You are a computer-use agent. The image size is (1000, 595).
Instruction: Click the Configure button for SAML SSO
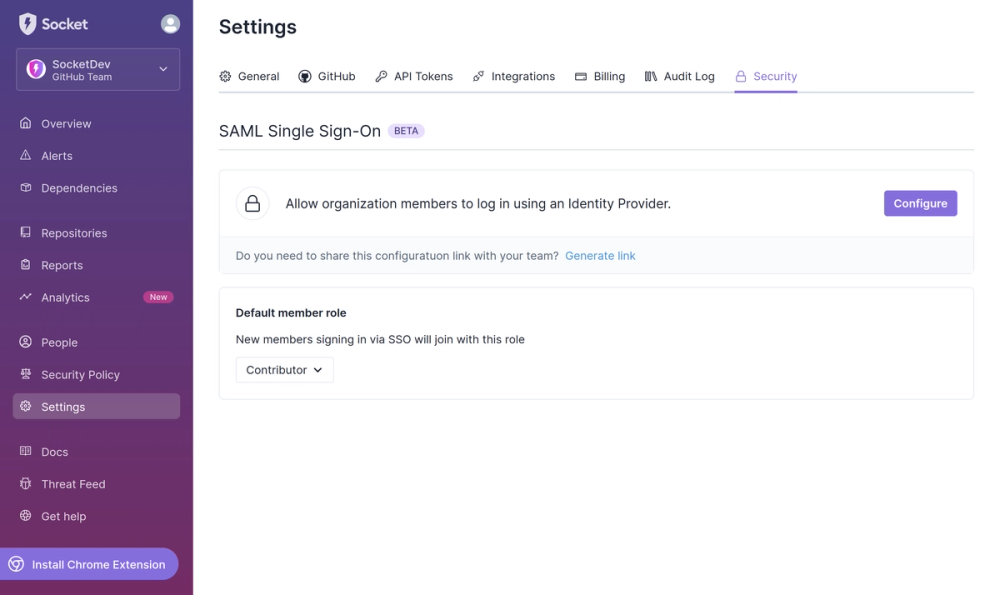point(920,203)
